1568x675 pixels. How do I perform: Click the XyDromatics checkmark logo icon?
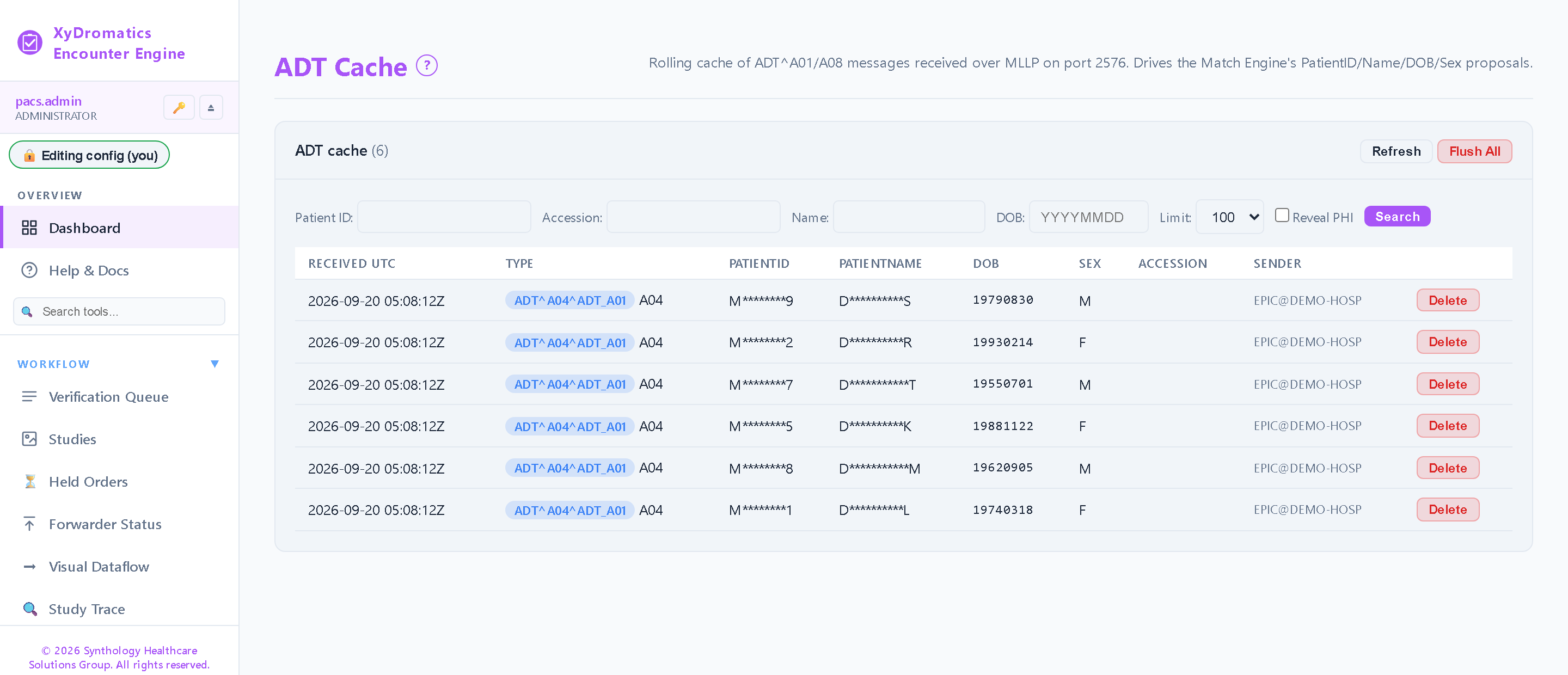(30, 42)
